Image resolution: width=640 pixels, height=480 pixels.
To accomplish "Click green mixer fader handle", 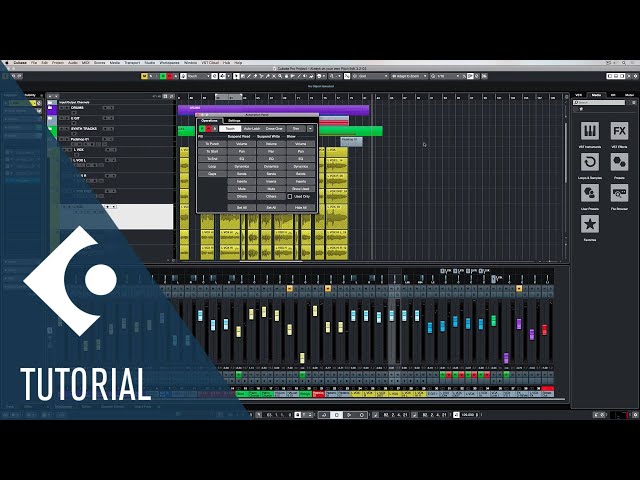I will (493, 320).
